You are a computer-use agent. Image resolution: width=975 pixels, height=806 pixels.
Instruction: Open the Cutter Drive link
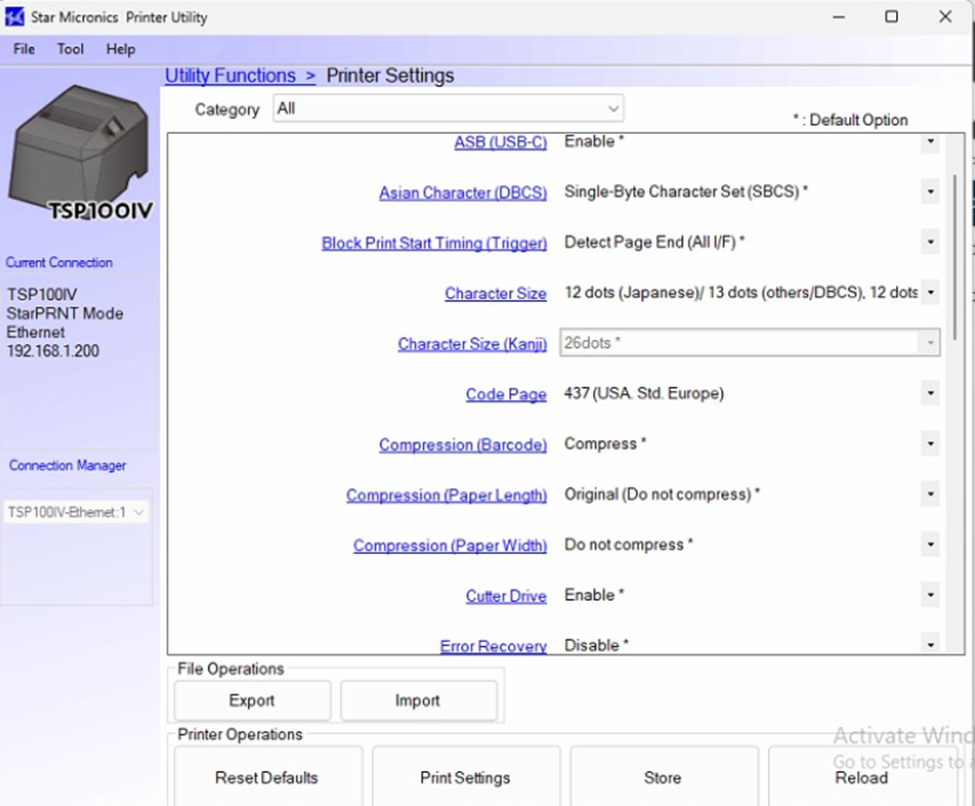[506, 596]
